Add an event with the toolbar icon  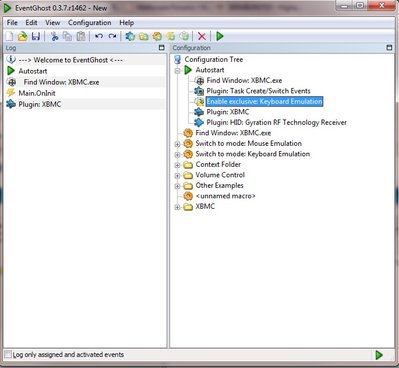[171, 36]
